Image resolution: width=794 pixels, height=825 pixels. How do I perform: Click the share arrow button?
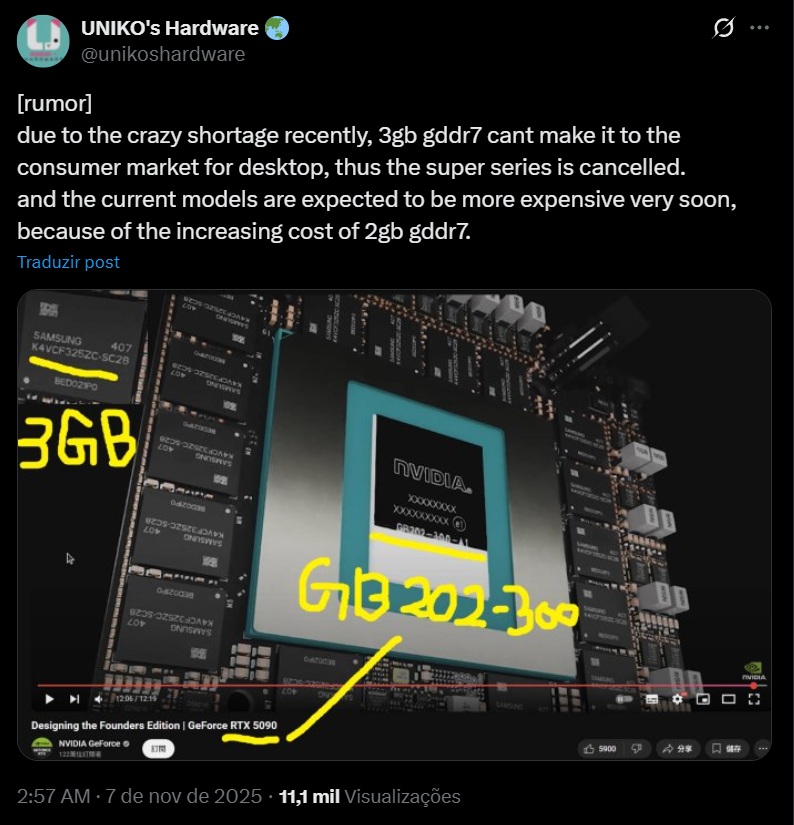tap(678, 748)
